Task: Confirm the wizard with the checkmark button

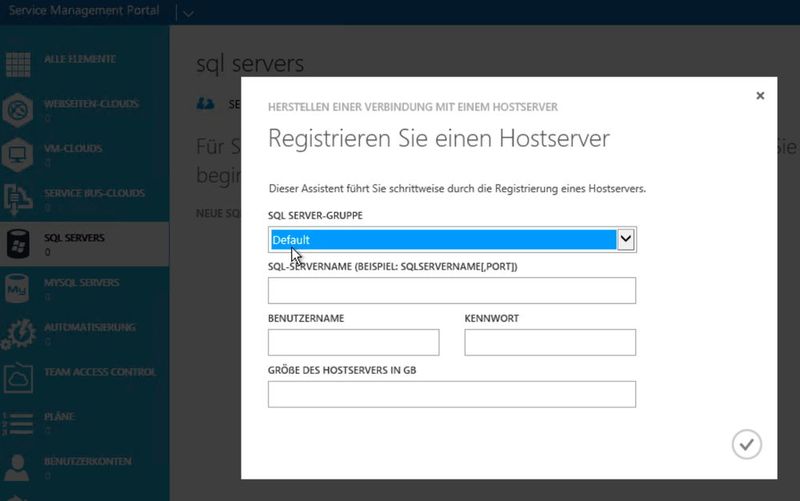Action: pyautogui.click(x=746, y=444)
